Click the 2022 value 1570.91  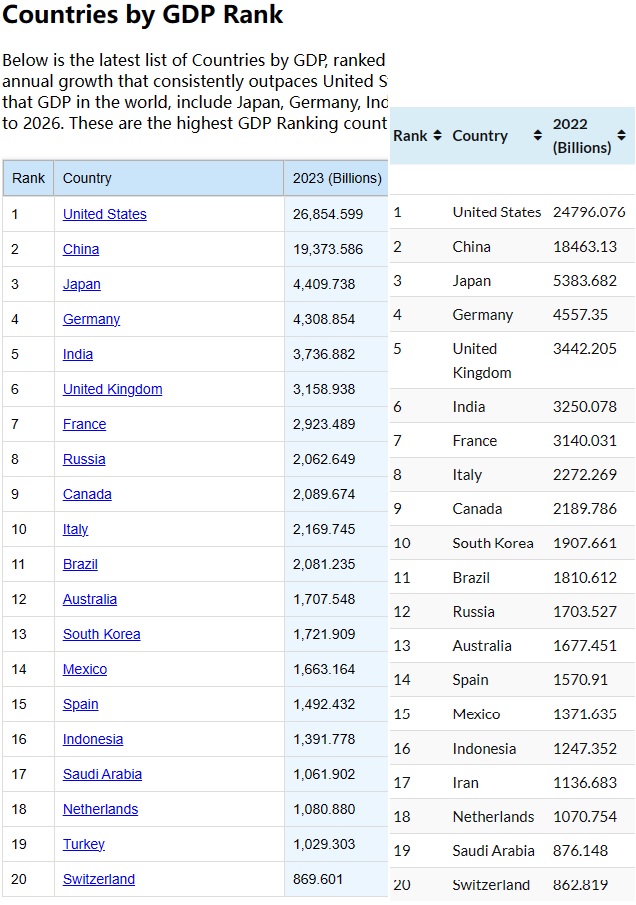(580, 680)
